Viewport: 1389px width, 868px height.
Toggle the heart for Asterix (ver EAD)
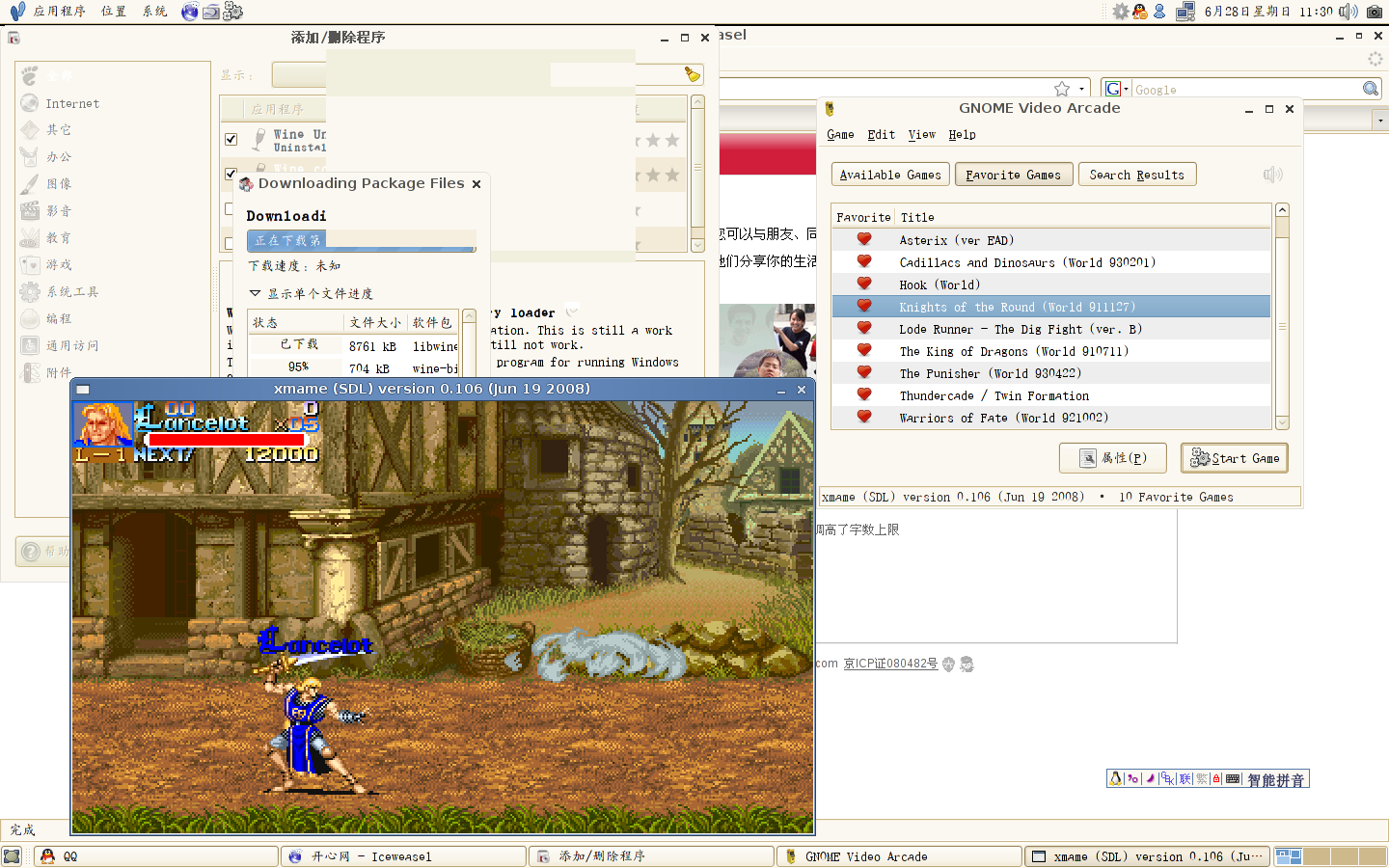point(864,239)
